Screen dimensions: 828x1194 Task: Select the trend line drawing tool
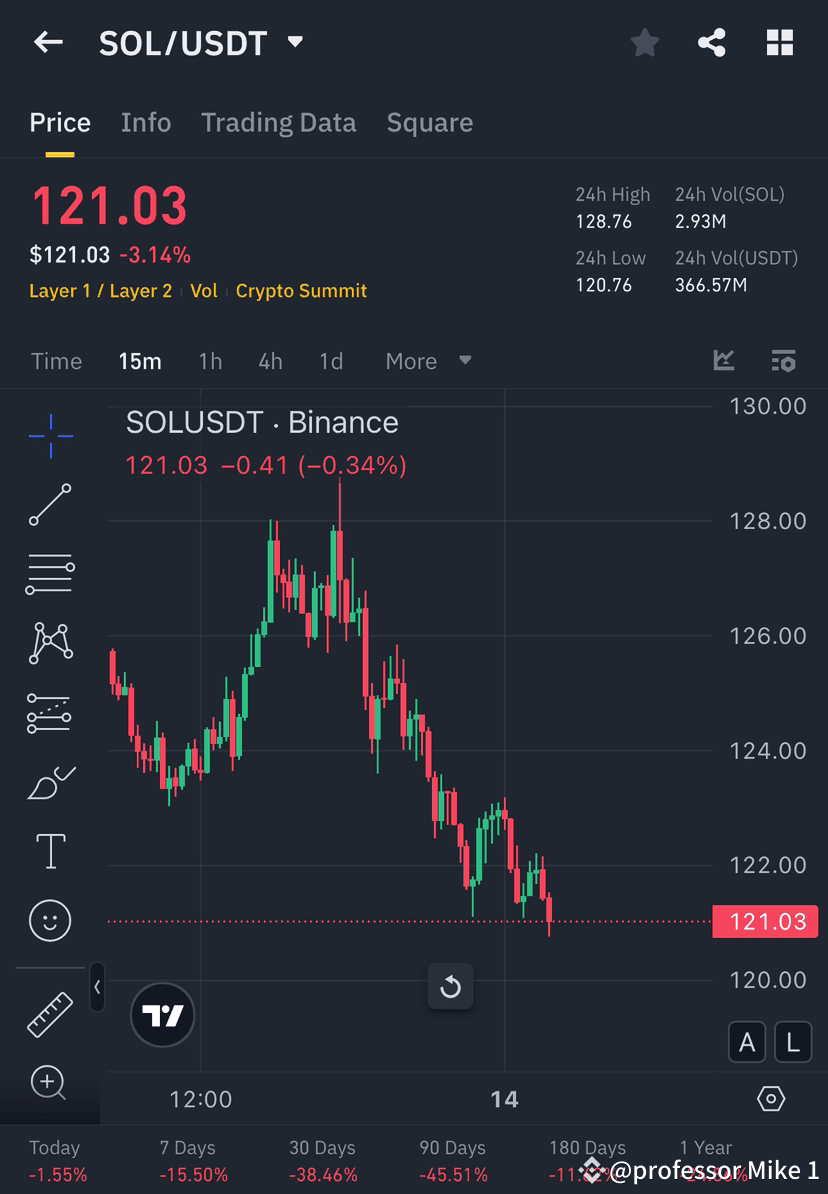tap(50, 505)
